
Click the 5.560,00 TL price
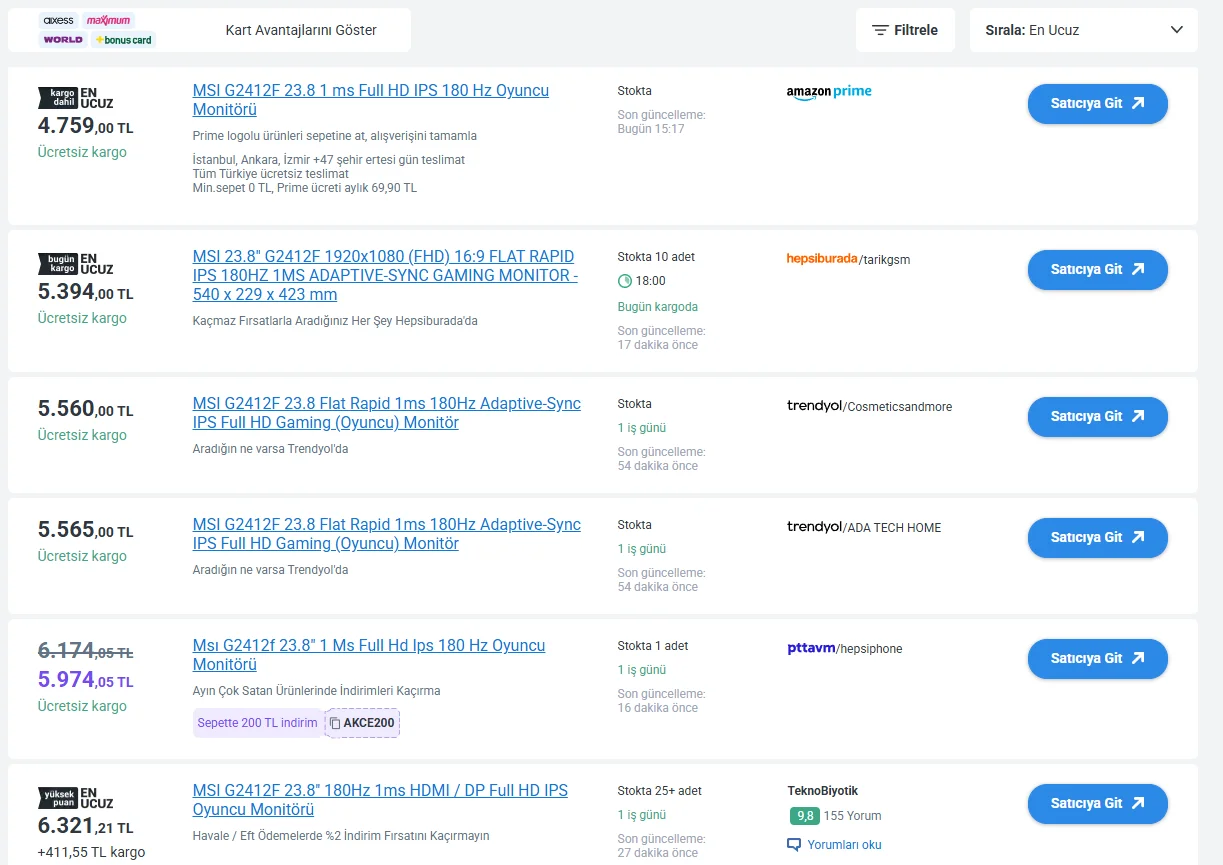click(x=85, y=409)
